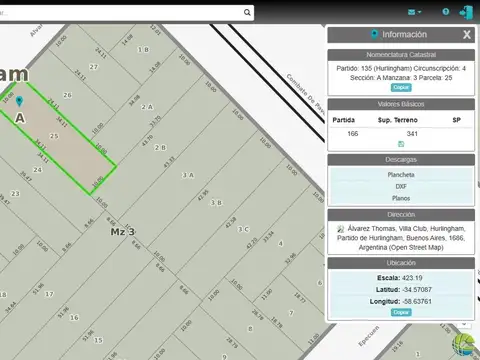Click the Información pin icon

pos(375,34)
